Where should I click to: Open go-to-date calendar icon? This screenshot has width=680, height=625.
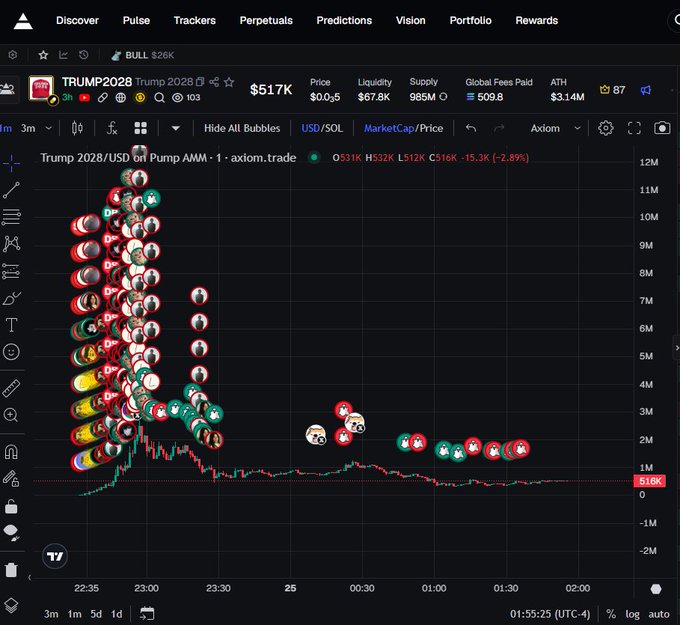click(147, 614)
